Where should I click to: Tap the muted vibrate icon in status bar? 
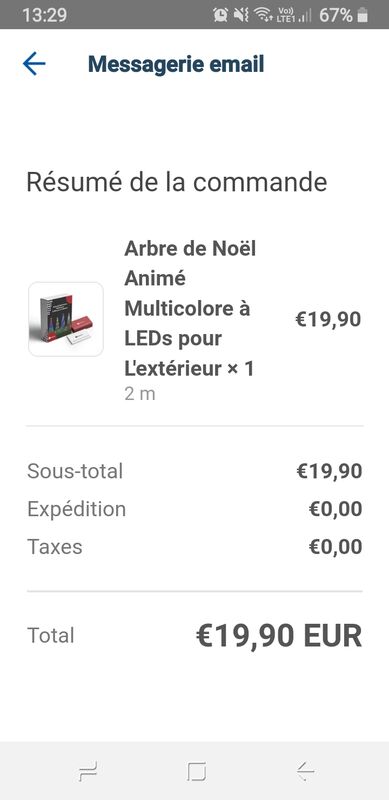pos(241,15)
